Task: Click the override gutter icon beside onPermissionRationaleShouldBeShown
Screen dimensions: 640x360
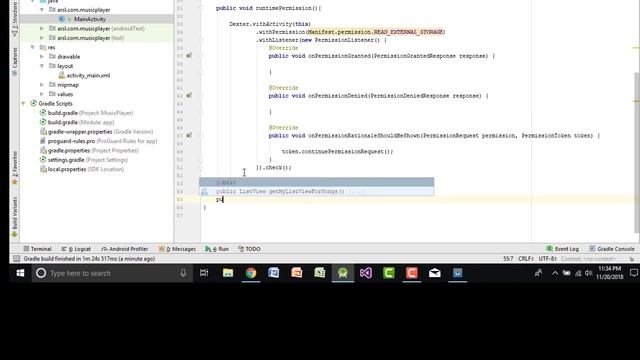Action: click(x=189, y=135)
